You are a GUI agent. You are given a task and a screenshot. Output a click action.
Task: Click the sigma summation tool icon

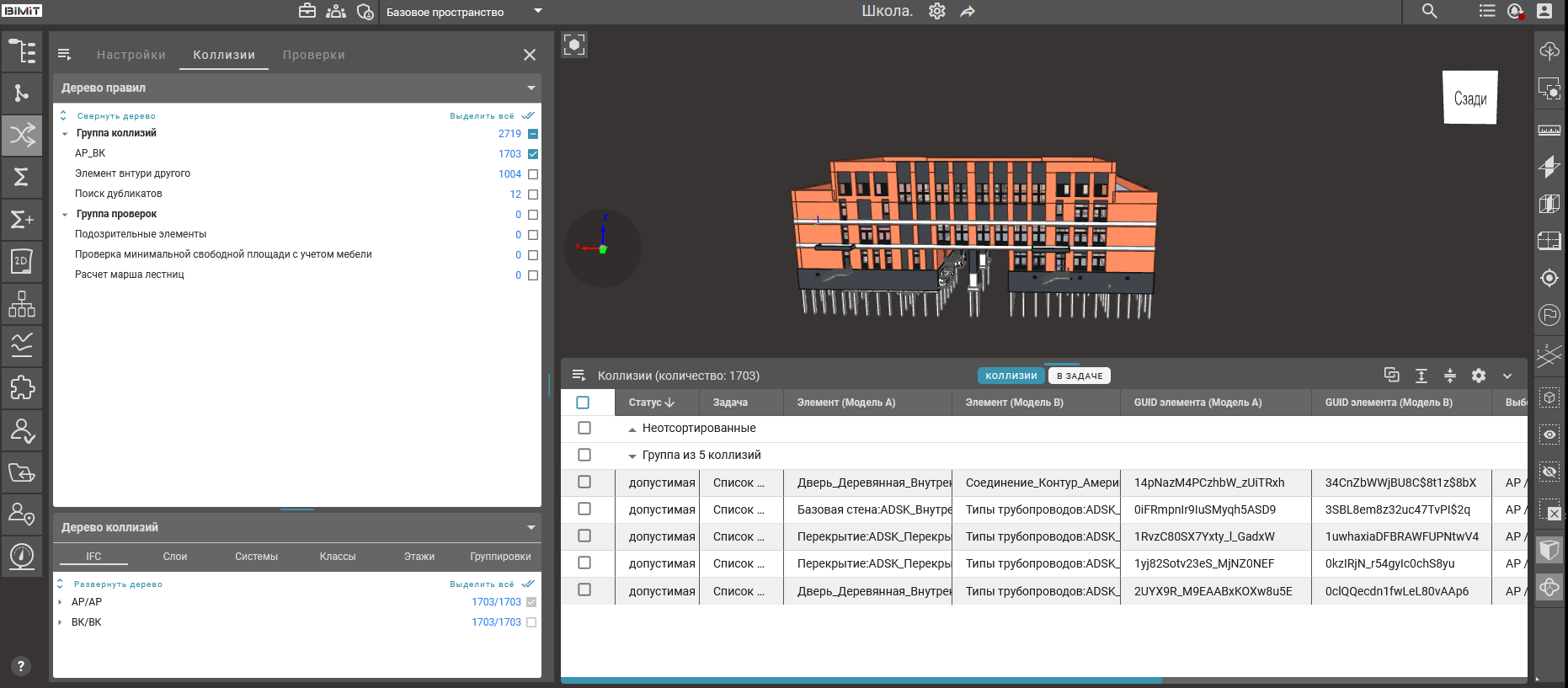point(22,177)
